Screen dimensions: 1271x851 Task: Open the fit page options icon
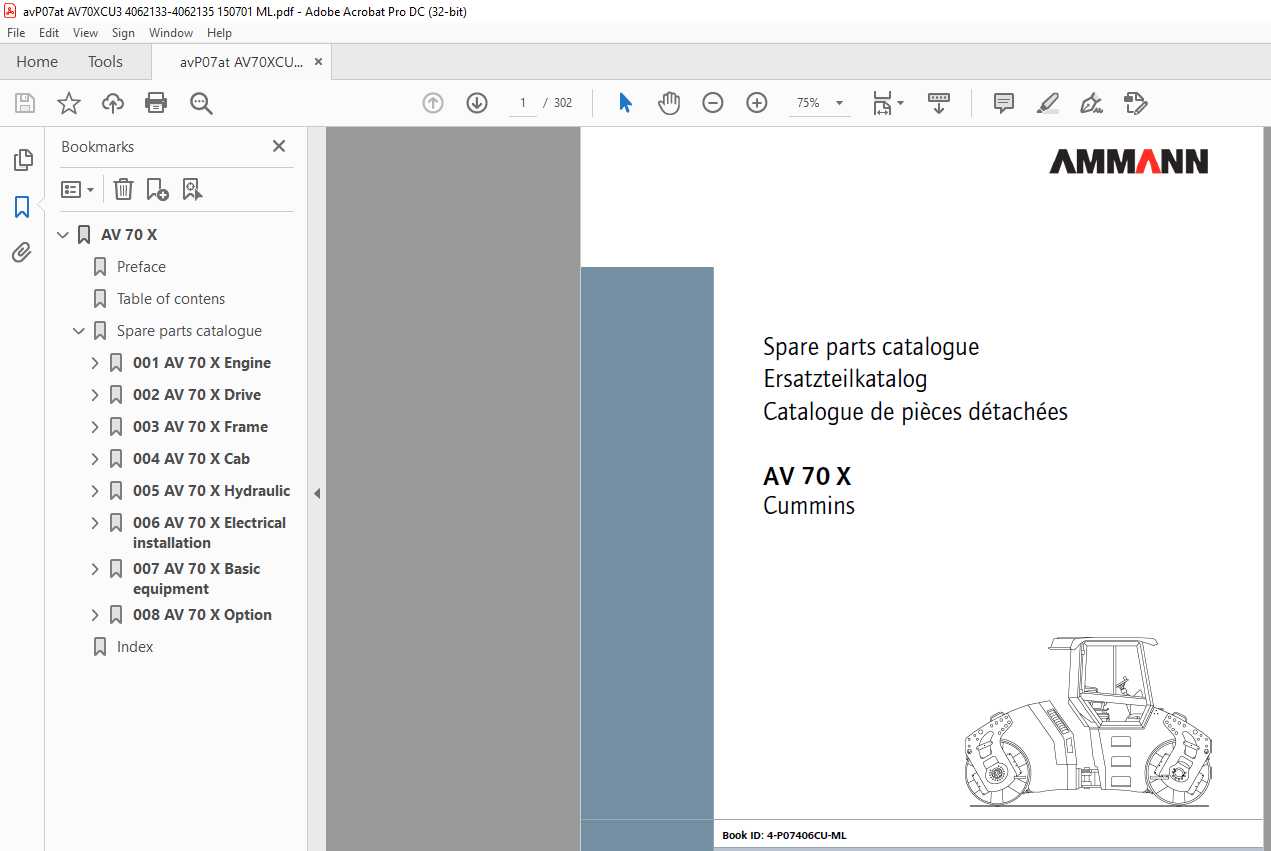pyautogui.click(x=887, y=103)
